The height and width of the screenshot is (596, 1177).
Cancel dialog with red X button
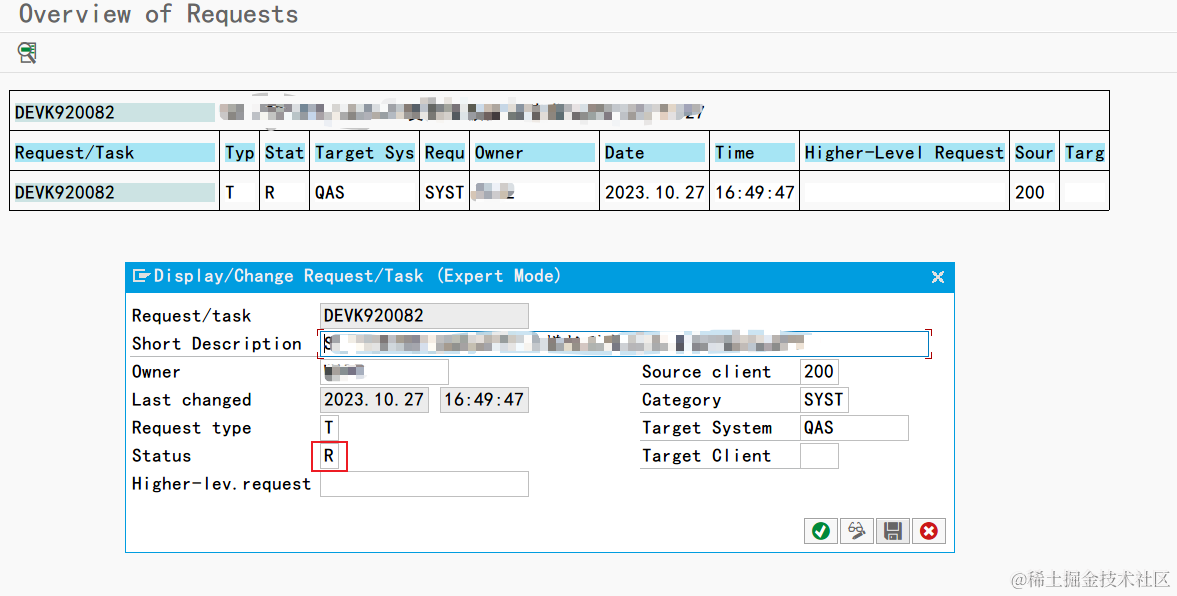[x=929, y=531]
